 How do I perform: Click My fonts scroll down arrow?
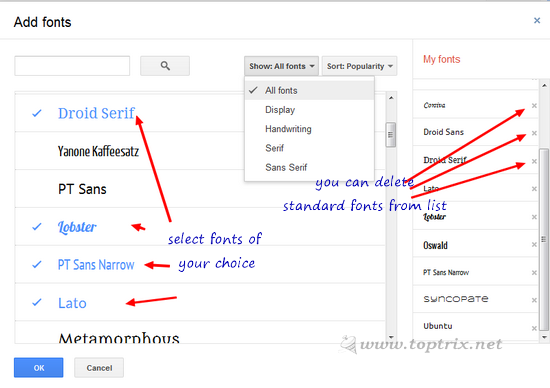(x=544, y=337)
